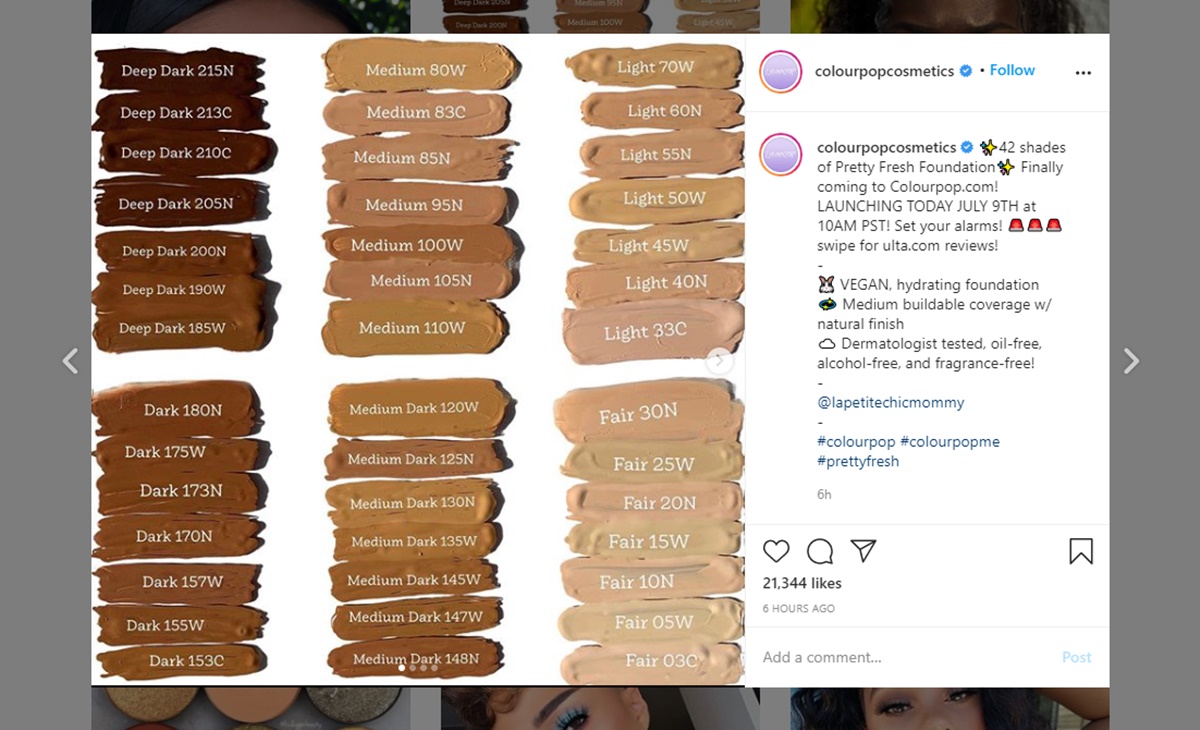Screen dimensions: 1200x730
Task: Open colourpopcosmetics username in header
Action: pos(885,71)
